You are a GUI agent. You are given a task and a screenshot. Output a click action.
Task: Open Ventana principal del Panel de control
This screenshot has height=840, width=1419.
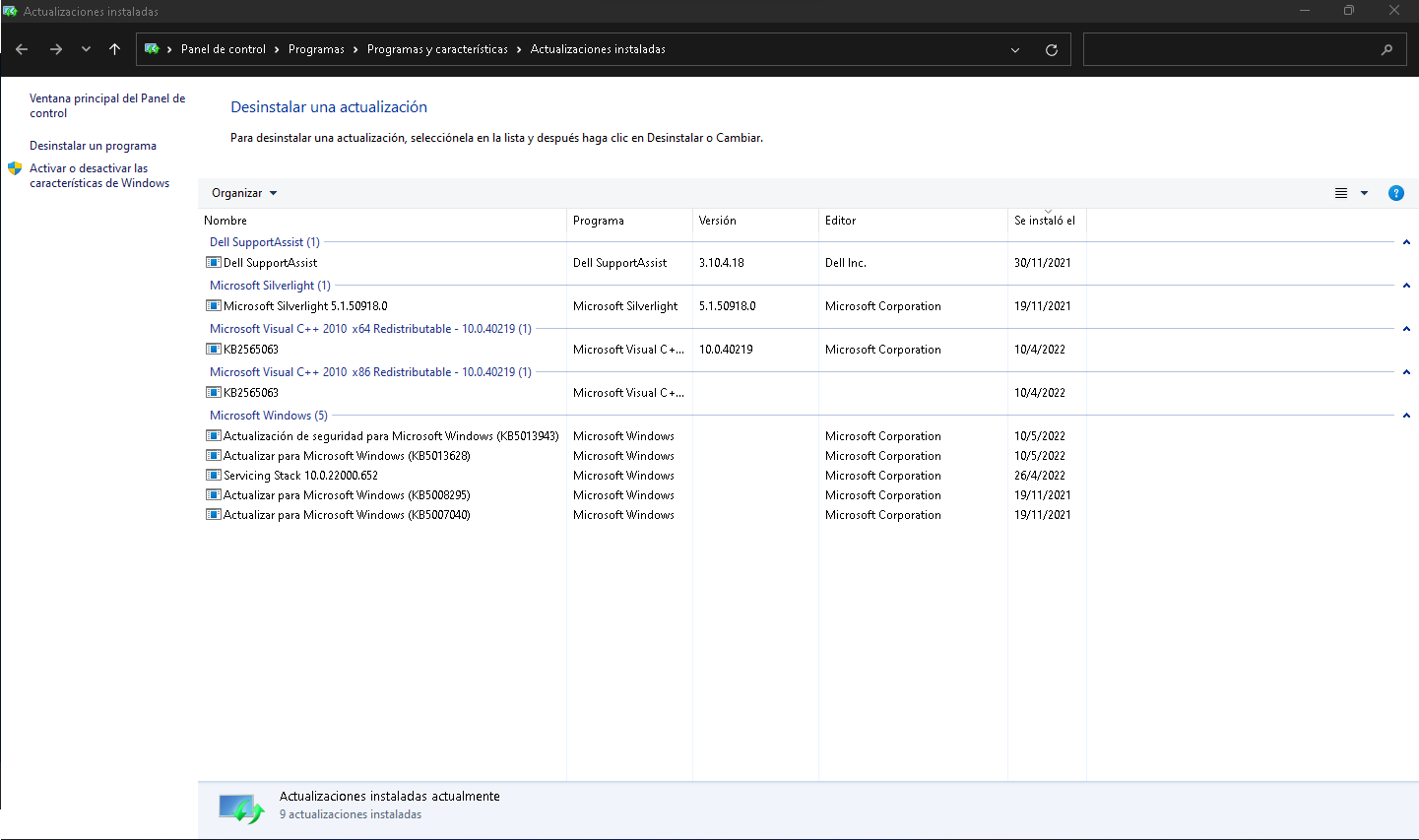[107, 105]
